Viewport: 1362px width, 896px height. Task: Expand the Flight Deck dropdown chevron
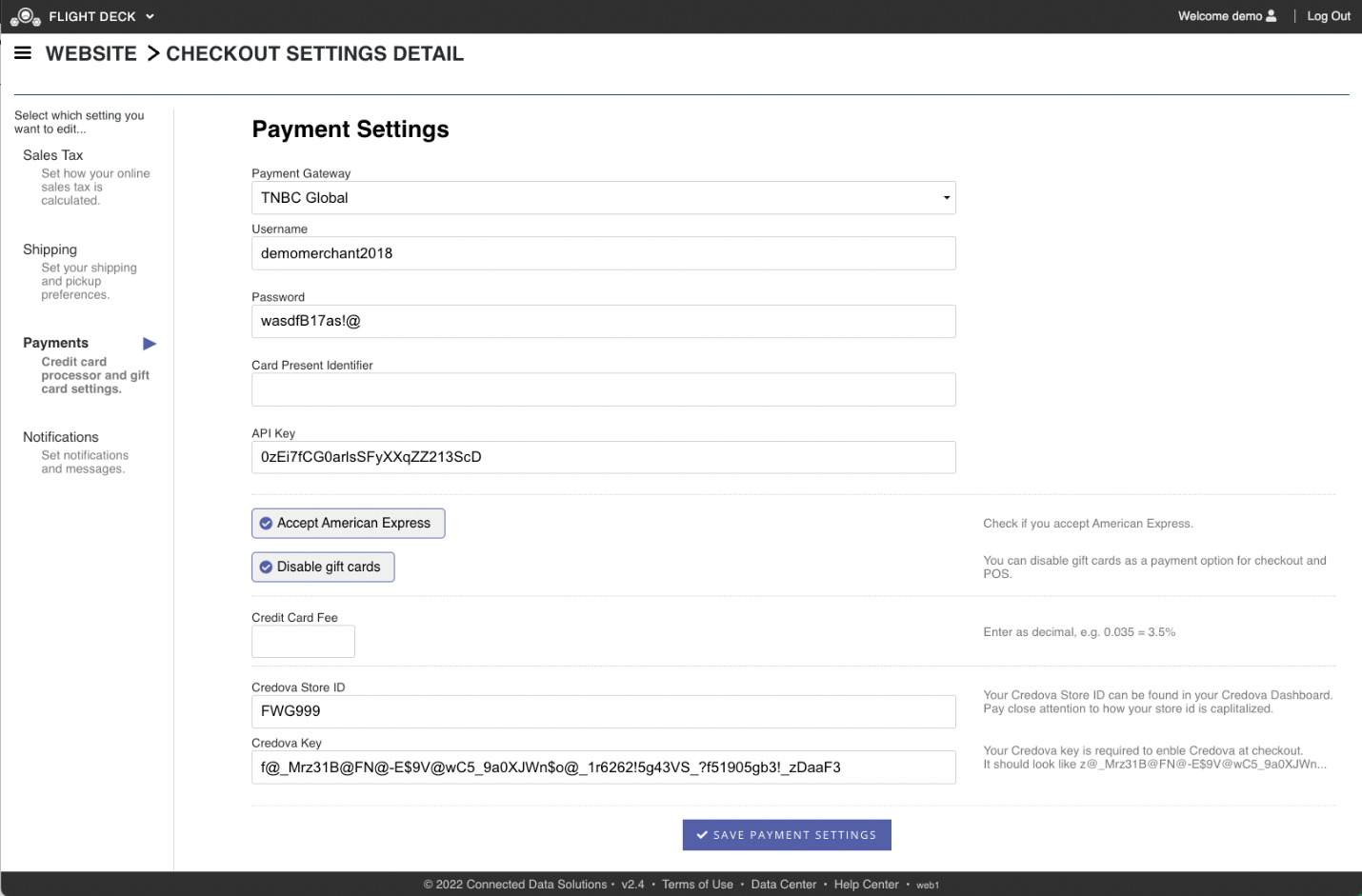click(150, 17)
